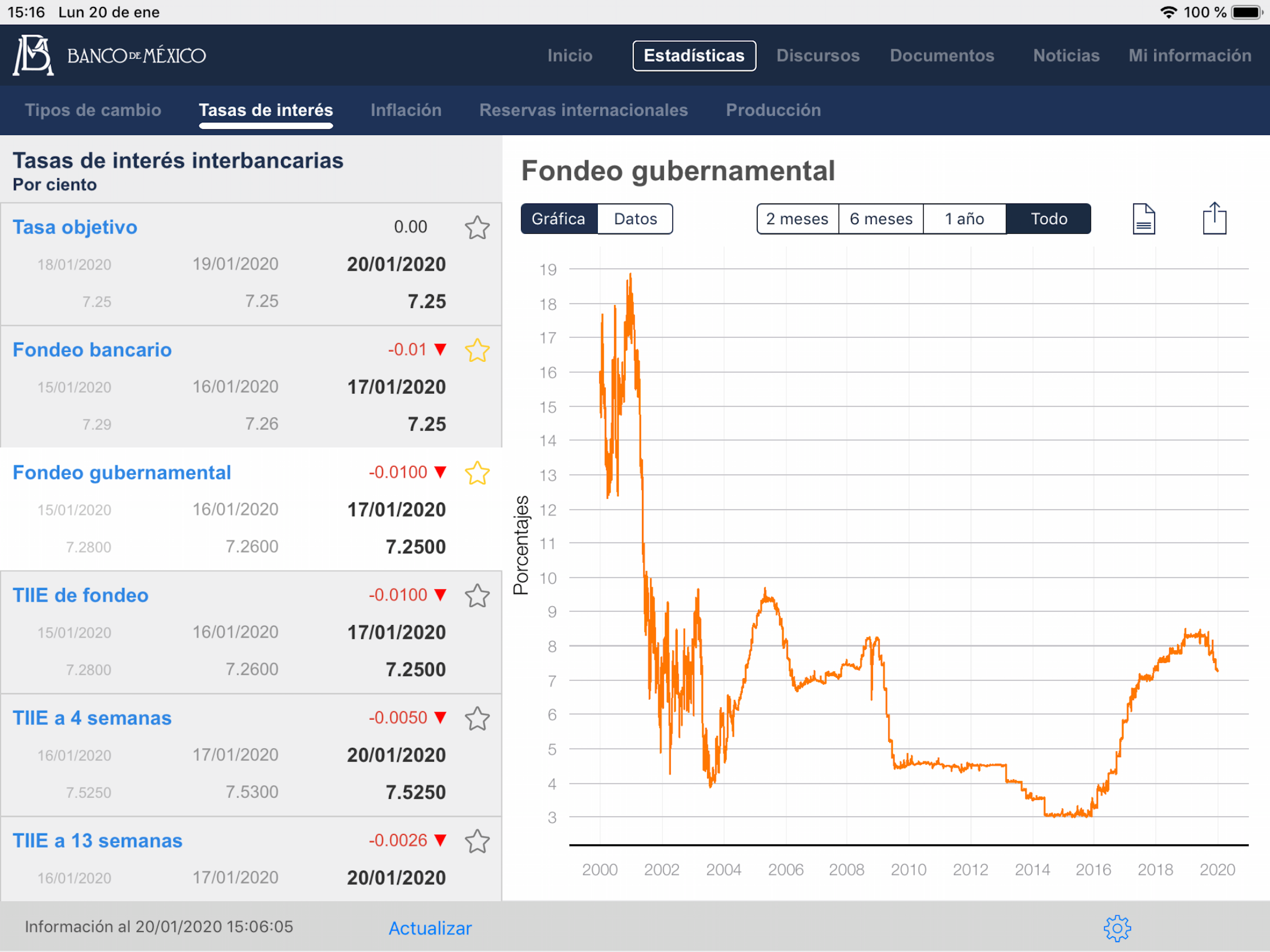
Task: Switch chart view to Datos
Action: click(635, 219)
